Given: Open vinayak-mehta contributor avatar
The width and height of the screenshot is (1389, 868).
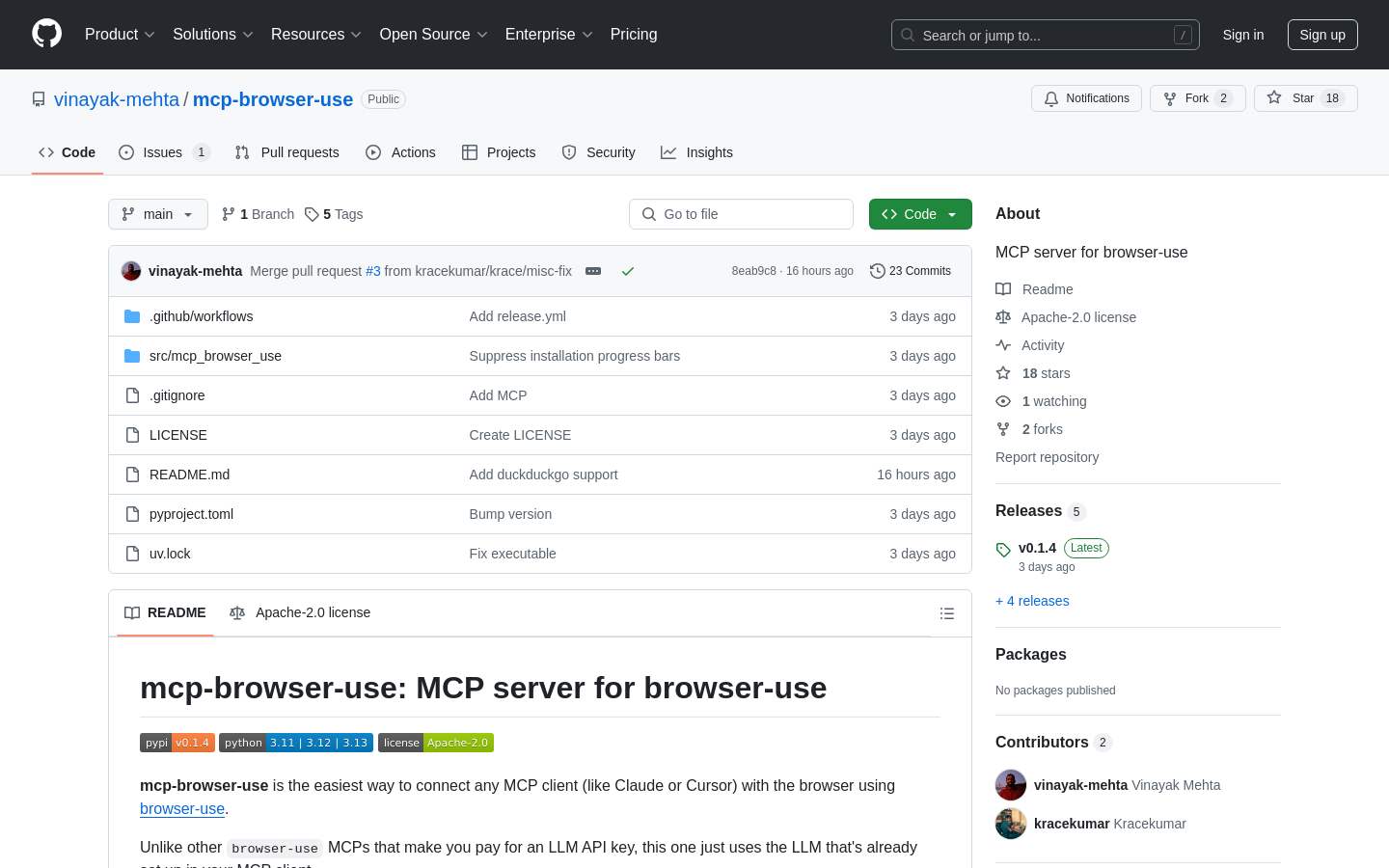Looking at the screenshot, I should point(1011,785).
